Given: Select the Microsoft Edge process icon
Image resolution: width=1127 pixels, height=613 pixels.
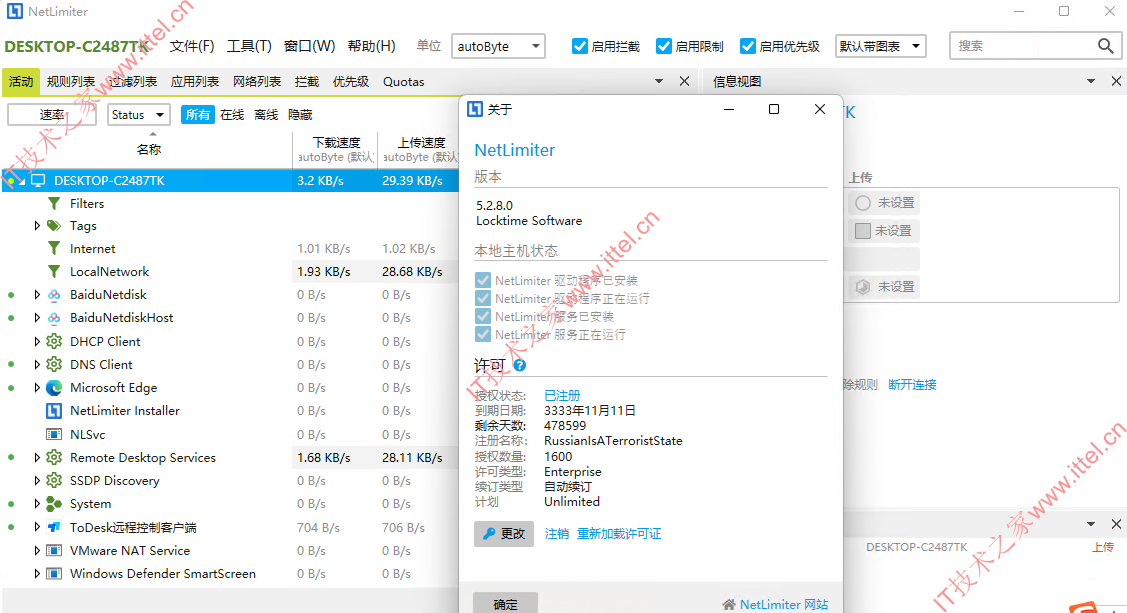Looking at the screenshot, I should tap(52, 387).
